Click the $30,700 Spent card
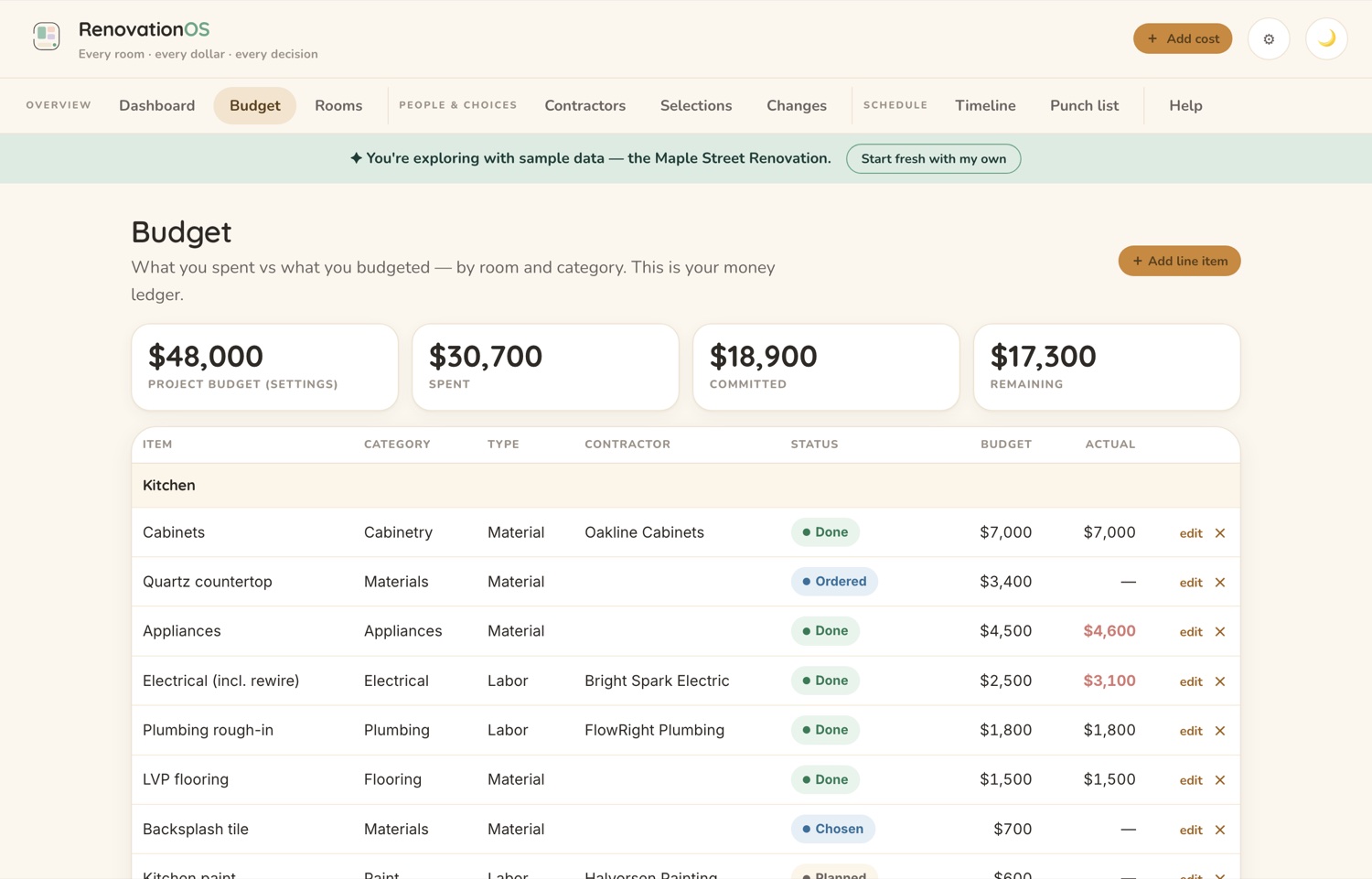Viewport: 1372px width, 879px height. [545, 367]
